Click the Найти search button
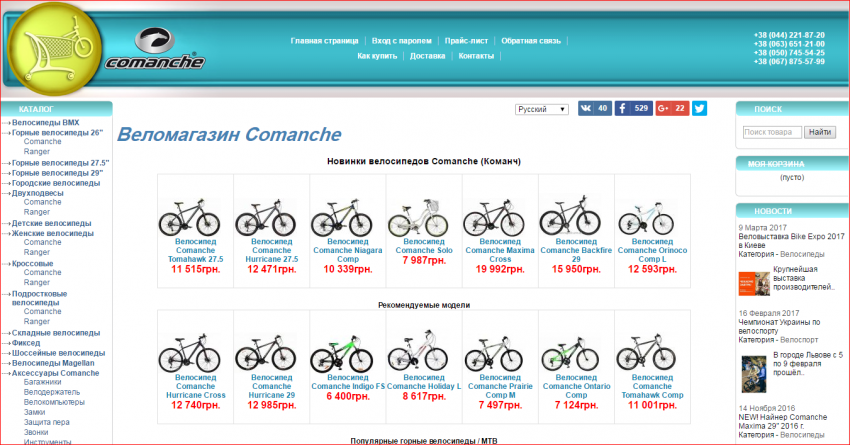This screenshot has width=850, height=445. pos(820,132)
